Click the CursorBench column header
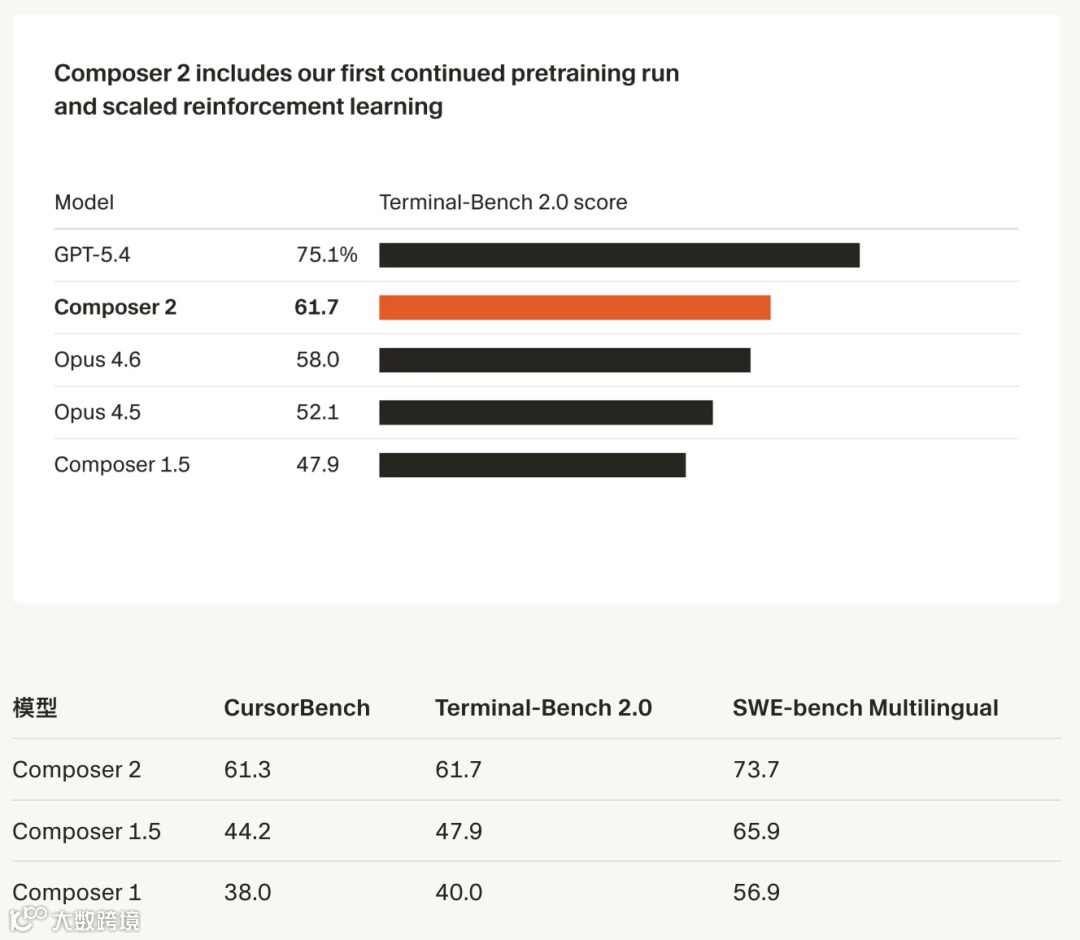 (x=296, y=708)
